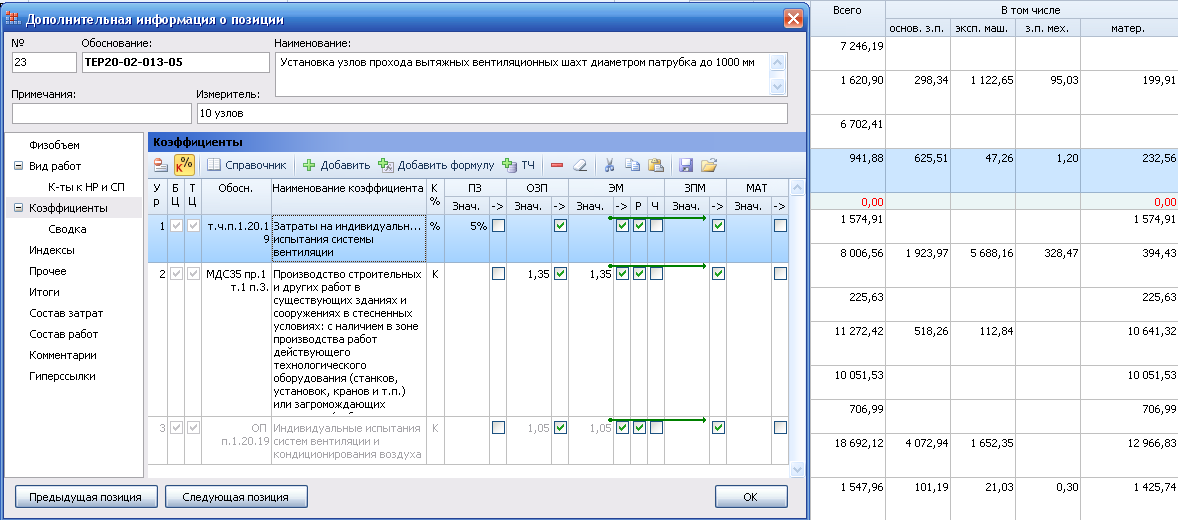This screenshot has height=520, width=1178.
Task: Select the 18 692,12 cell in background table
Action: (x=848, y=455)
